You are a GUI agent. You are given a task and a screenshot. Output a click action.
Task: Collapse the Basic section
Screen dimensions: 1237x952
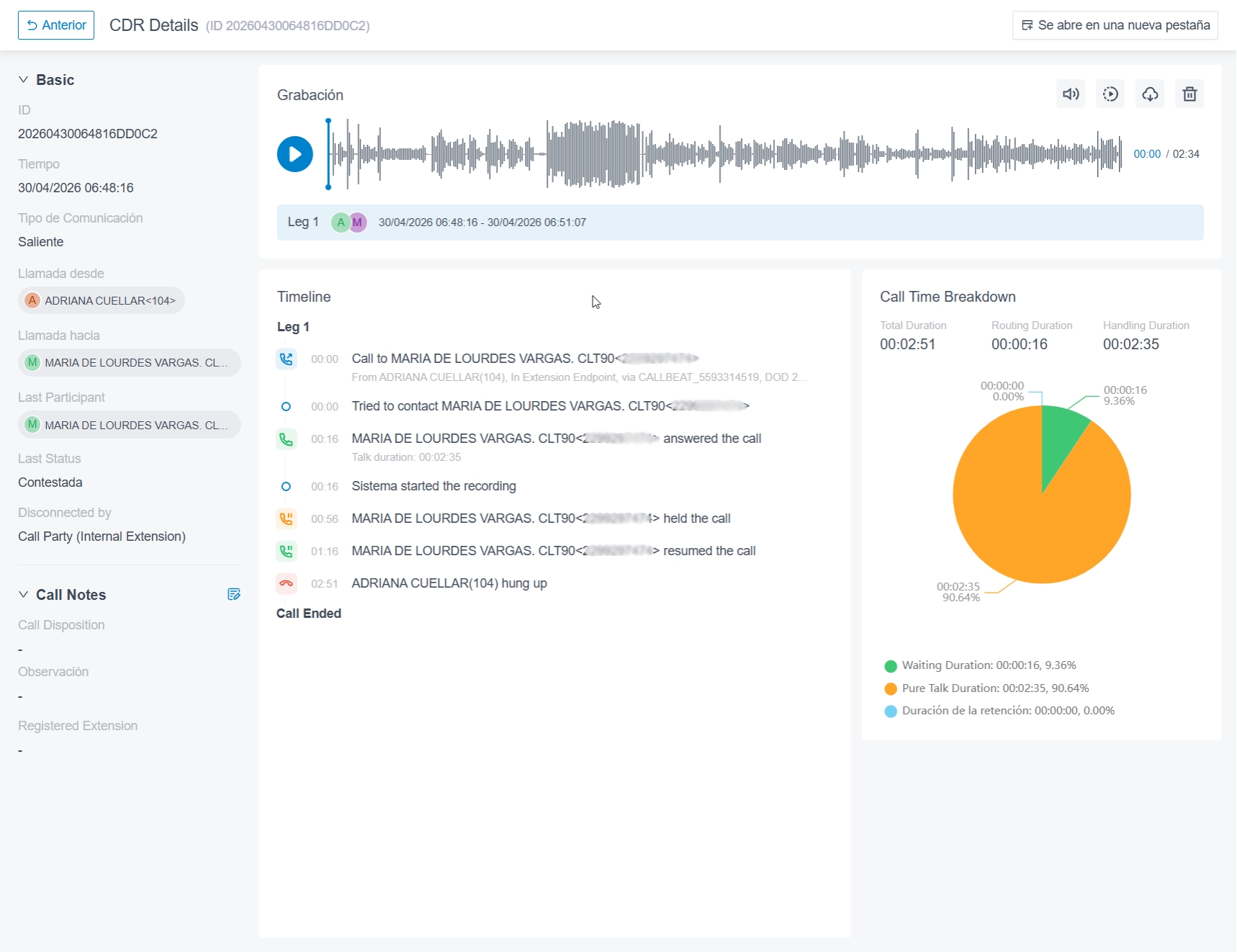pos(24,80)
